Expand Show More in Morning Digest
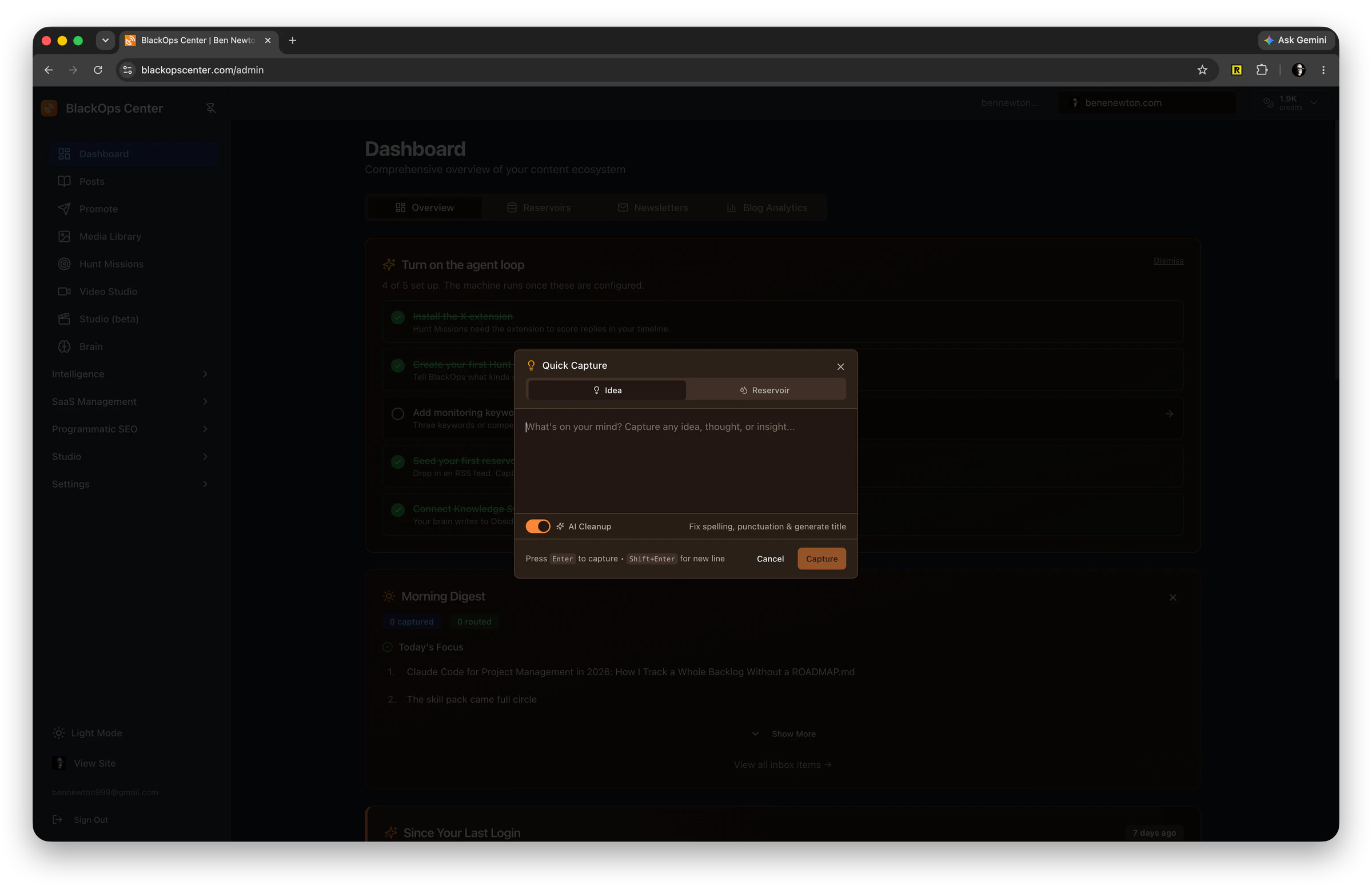 tap(784, 734)
